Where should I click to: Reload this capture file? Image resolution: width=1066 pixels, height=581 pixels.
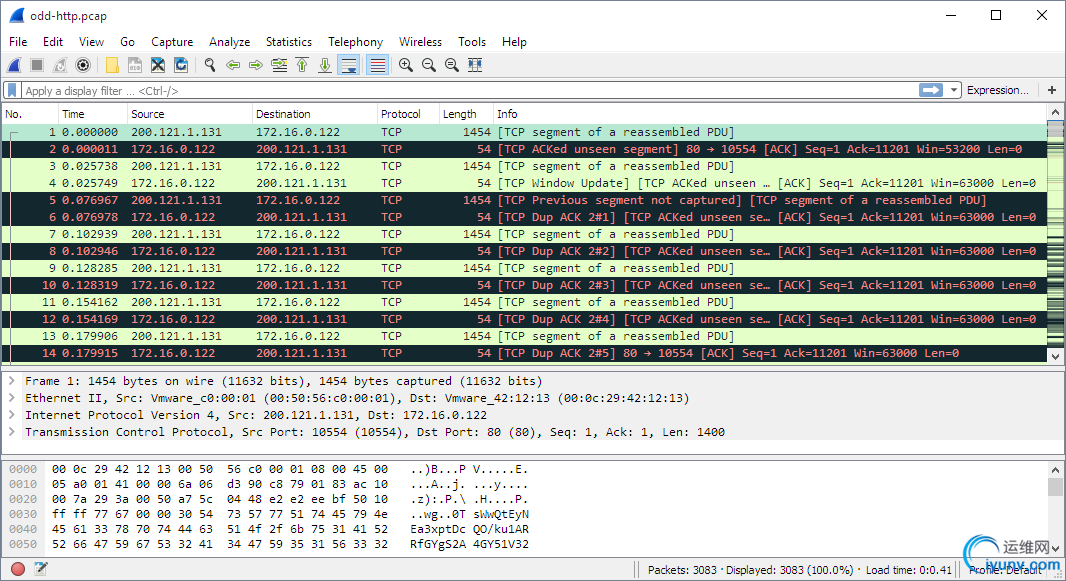click(x=181, y=65)
